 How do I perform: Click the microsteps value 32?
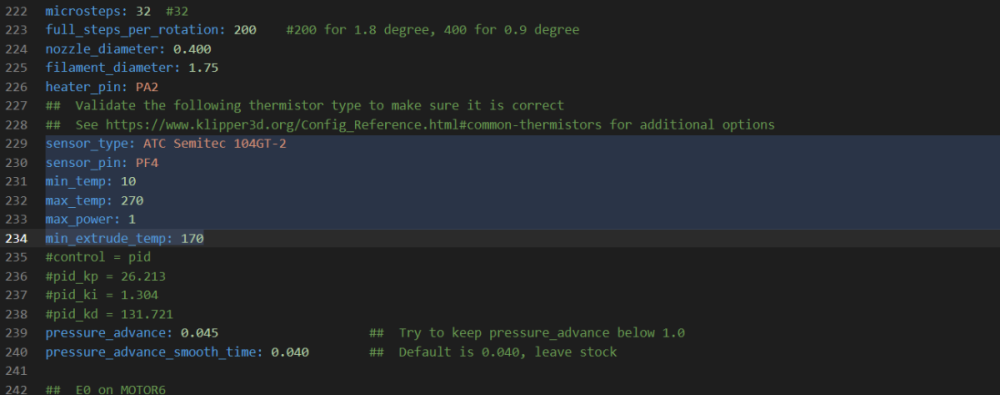[143, 11]
